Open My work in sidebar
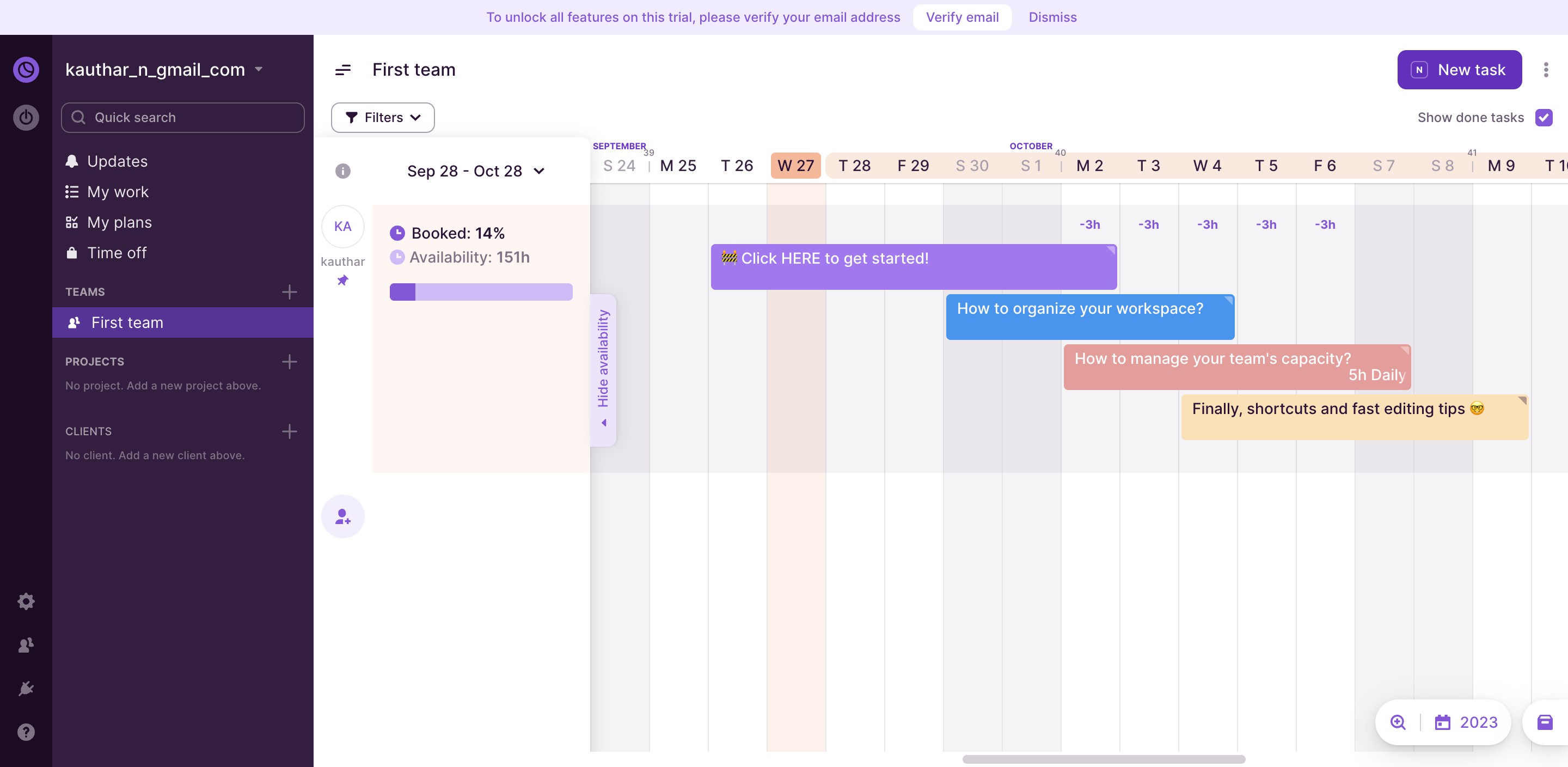 [x=118, y=192]
